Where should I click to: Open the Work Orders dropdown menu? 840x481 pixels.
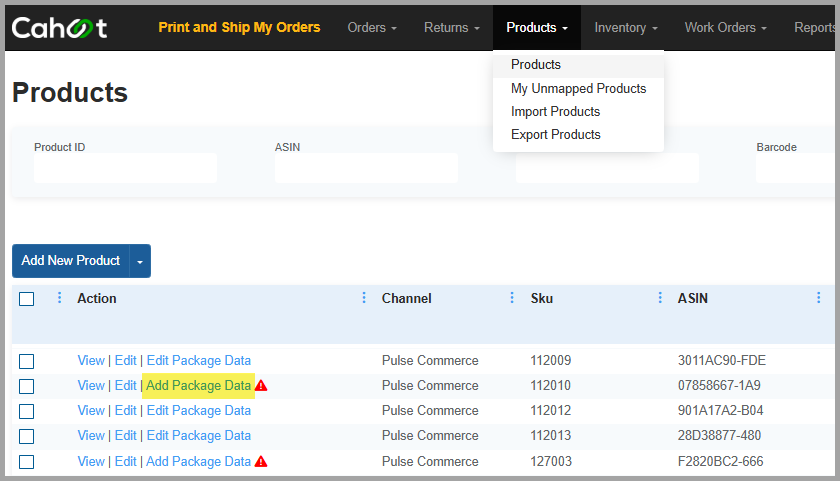725,27
